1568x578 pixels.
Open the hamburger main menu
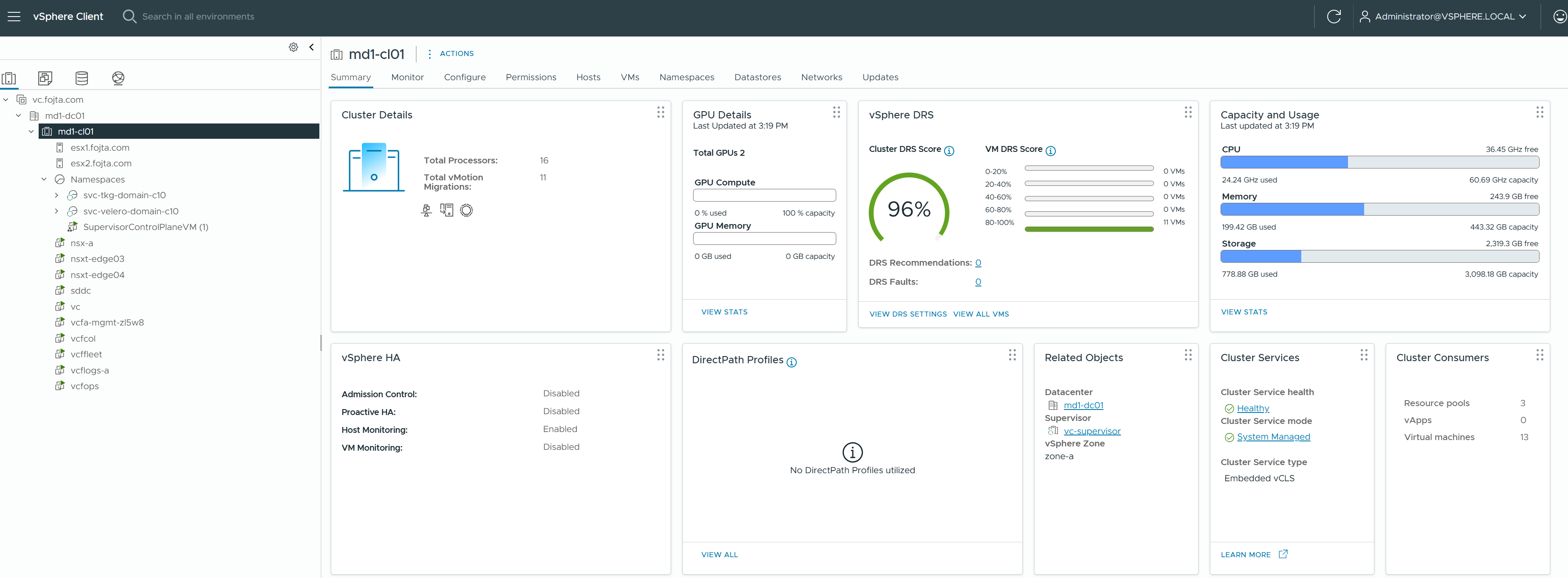tap(14, 17)
